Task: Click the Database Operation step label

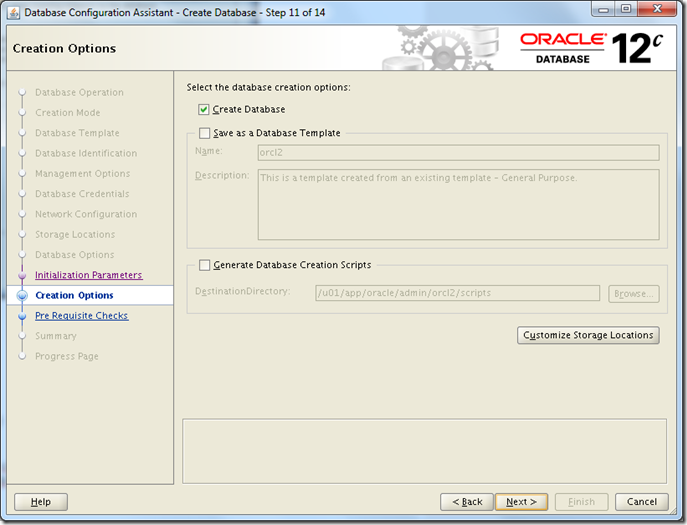Action: 79,92
